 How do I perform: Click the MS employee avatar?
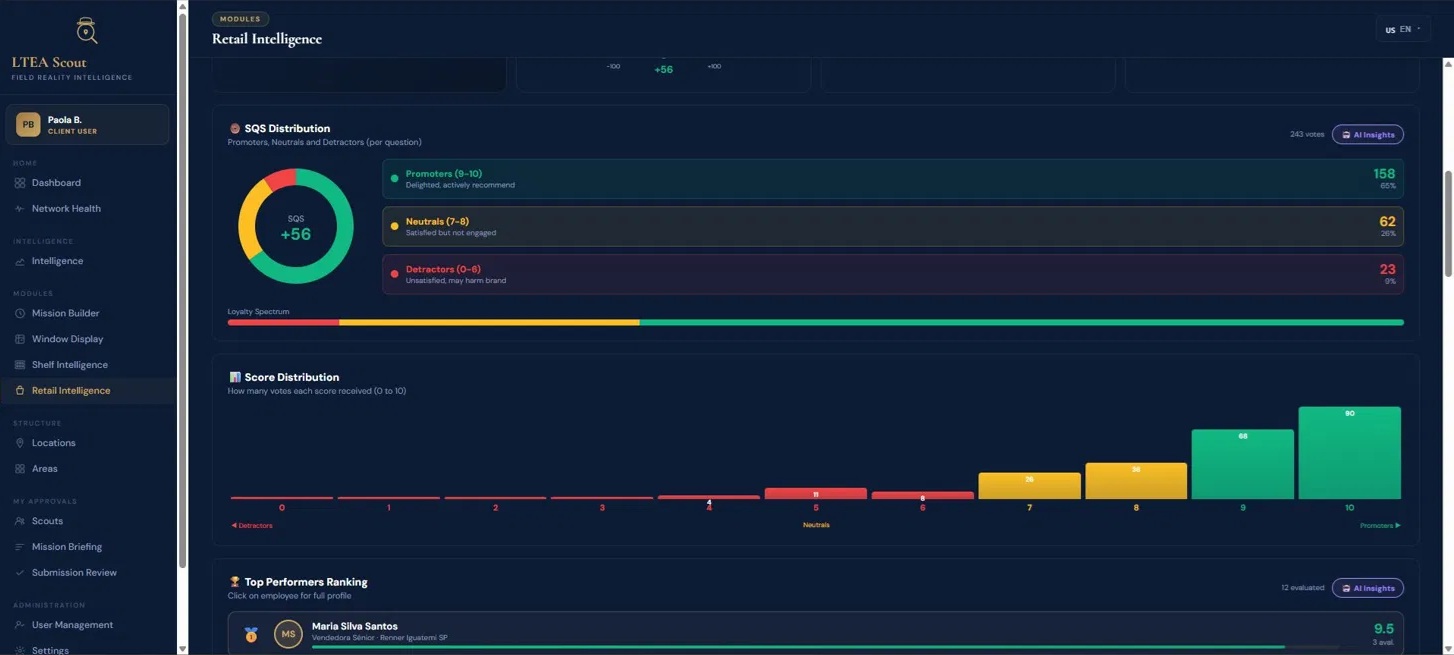288,634
